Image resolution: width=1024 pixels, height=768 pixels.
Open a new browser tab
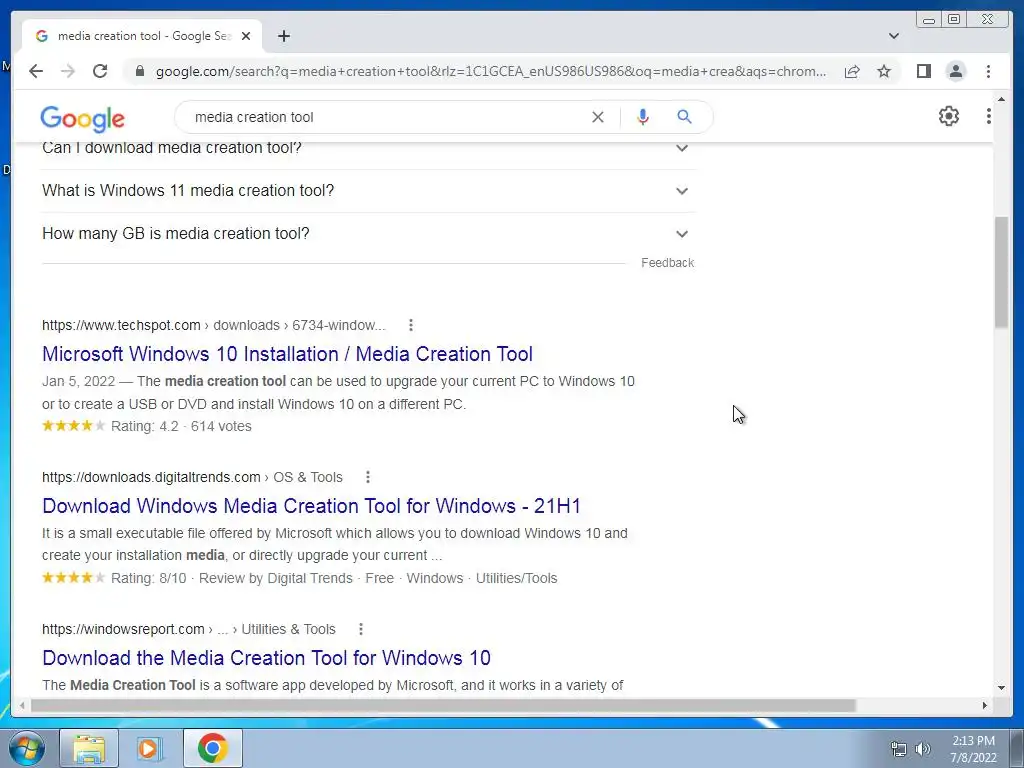pyautogui.click(x=283, y=36)
